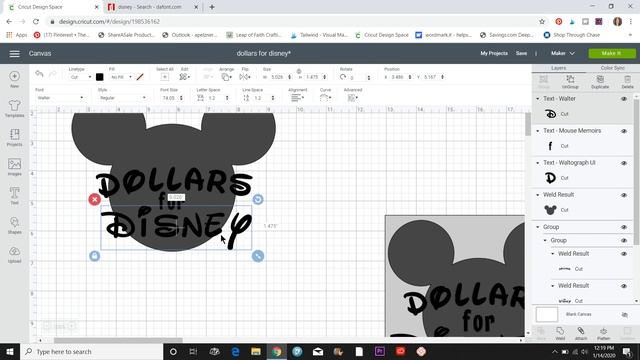Click the Flatten tool

coord(603,333)
